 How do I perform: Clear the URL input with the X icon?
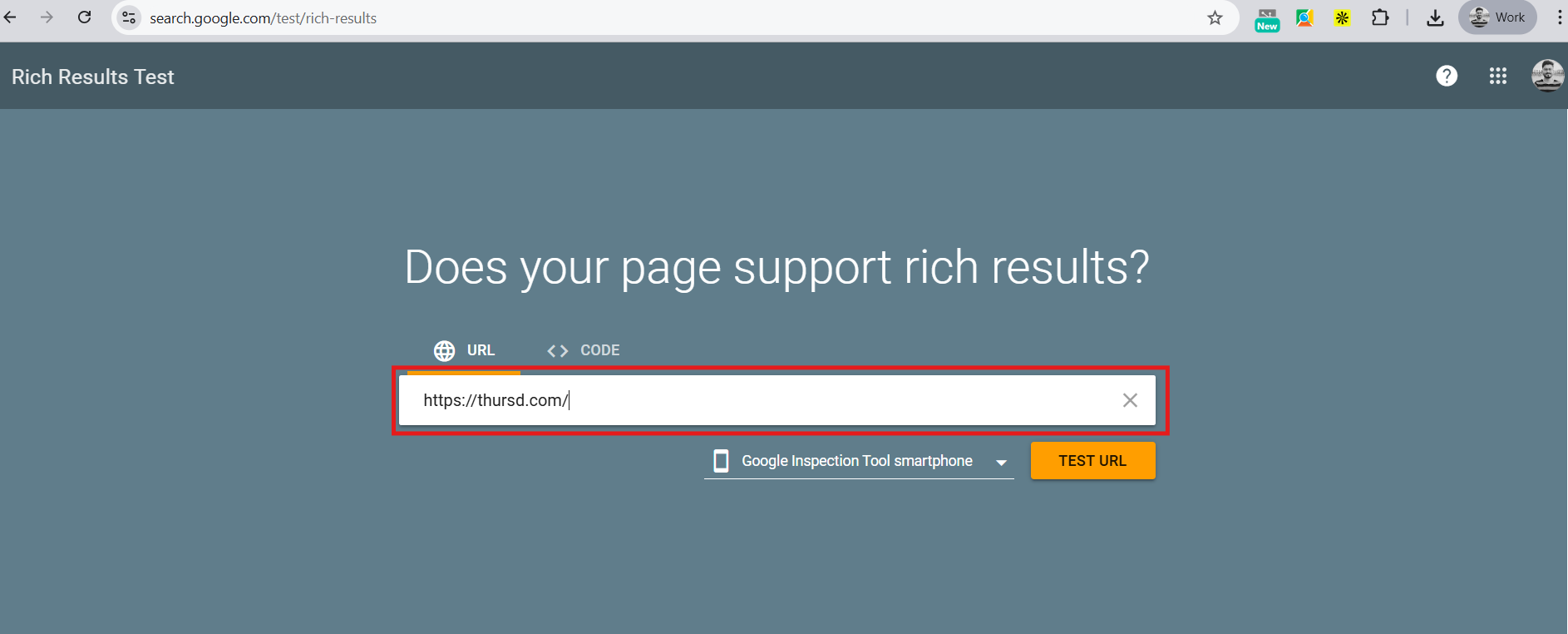tap(1129, 400)
